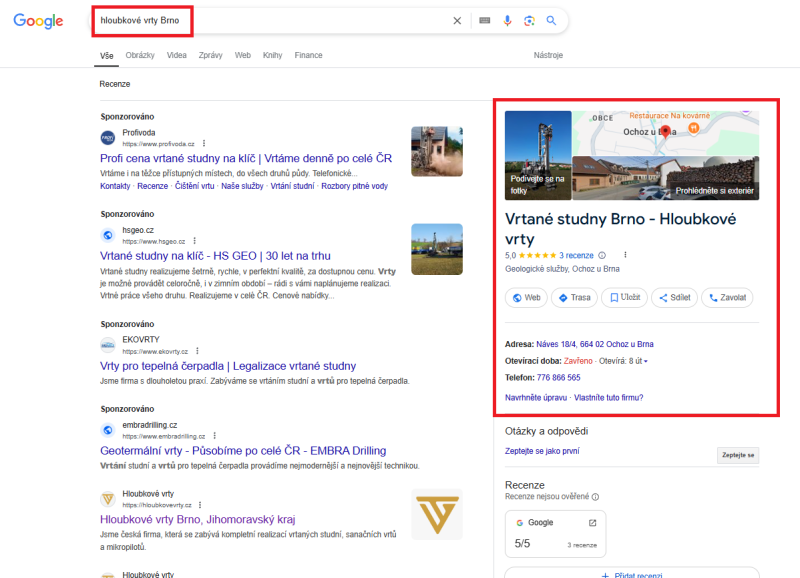Viewport: 800px width, 578px height.
Task: Open the Rozbory pitné vody sitelink
Action: [355, 186]
